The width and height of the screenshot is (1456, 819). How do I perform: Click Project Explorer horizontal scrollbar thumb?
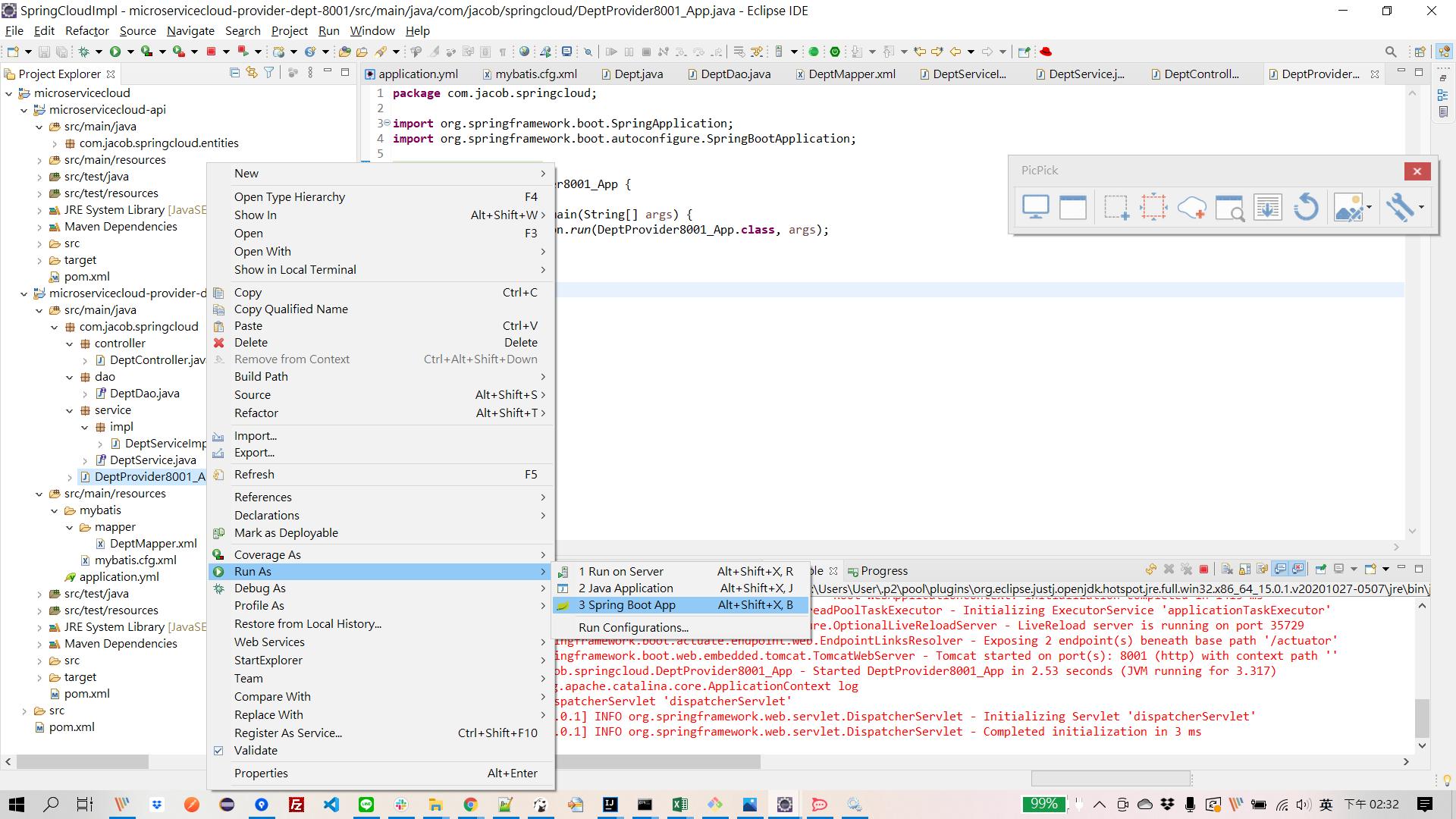click(x=82, y=761)
